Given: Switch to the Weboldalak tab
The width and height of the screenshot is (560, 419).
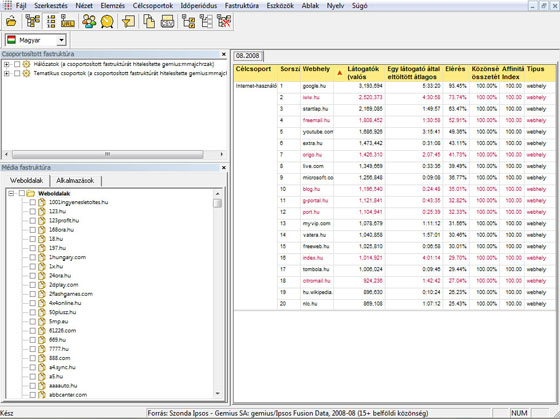Looking at the screenshot, I should click(26, 180).
